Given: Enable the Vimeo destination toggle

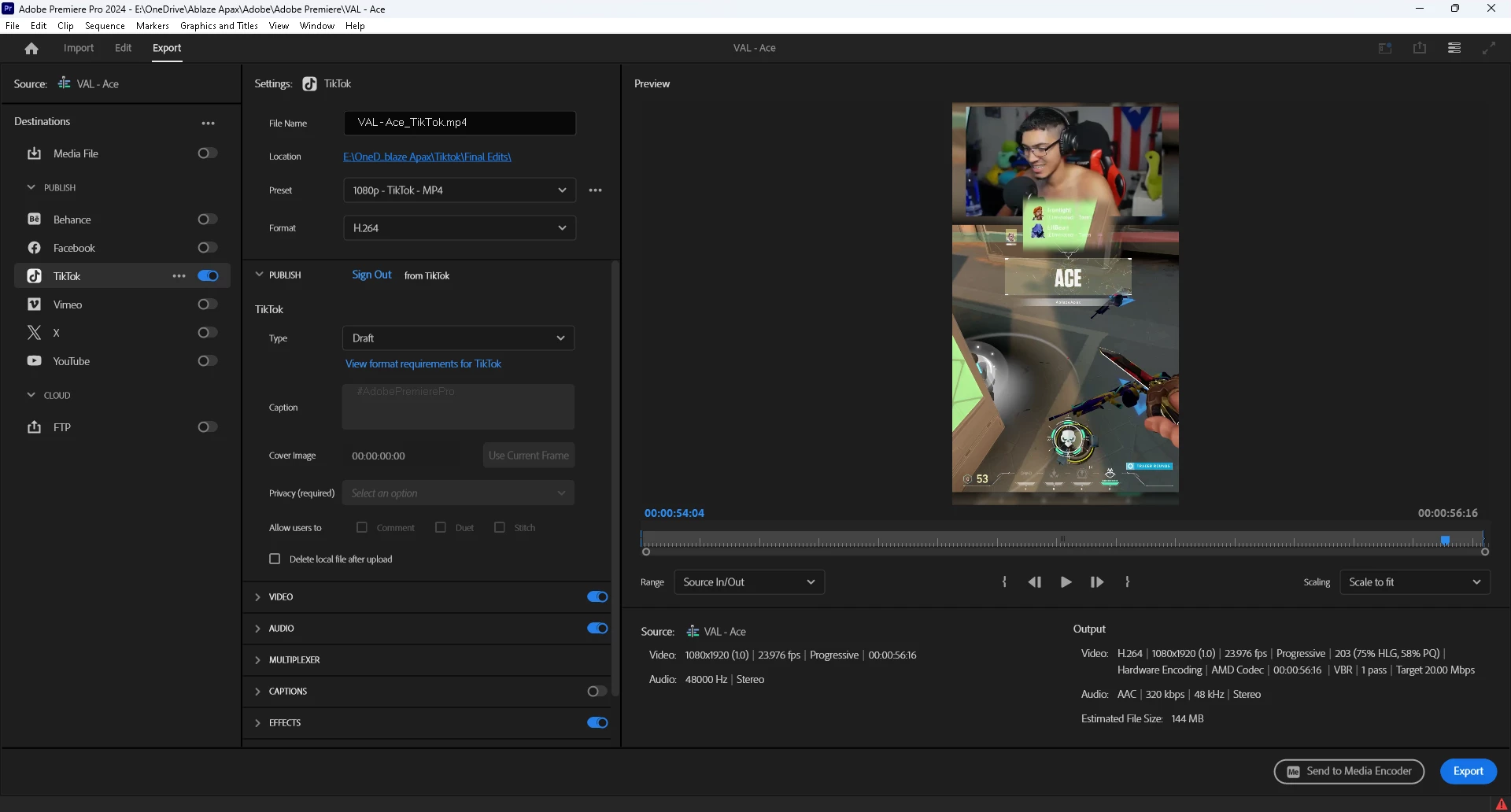Looking at the screenshot, I should click(x=208, y=304).
